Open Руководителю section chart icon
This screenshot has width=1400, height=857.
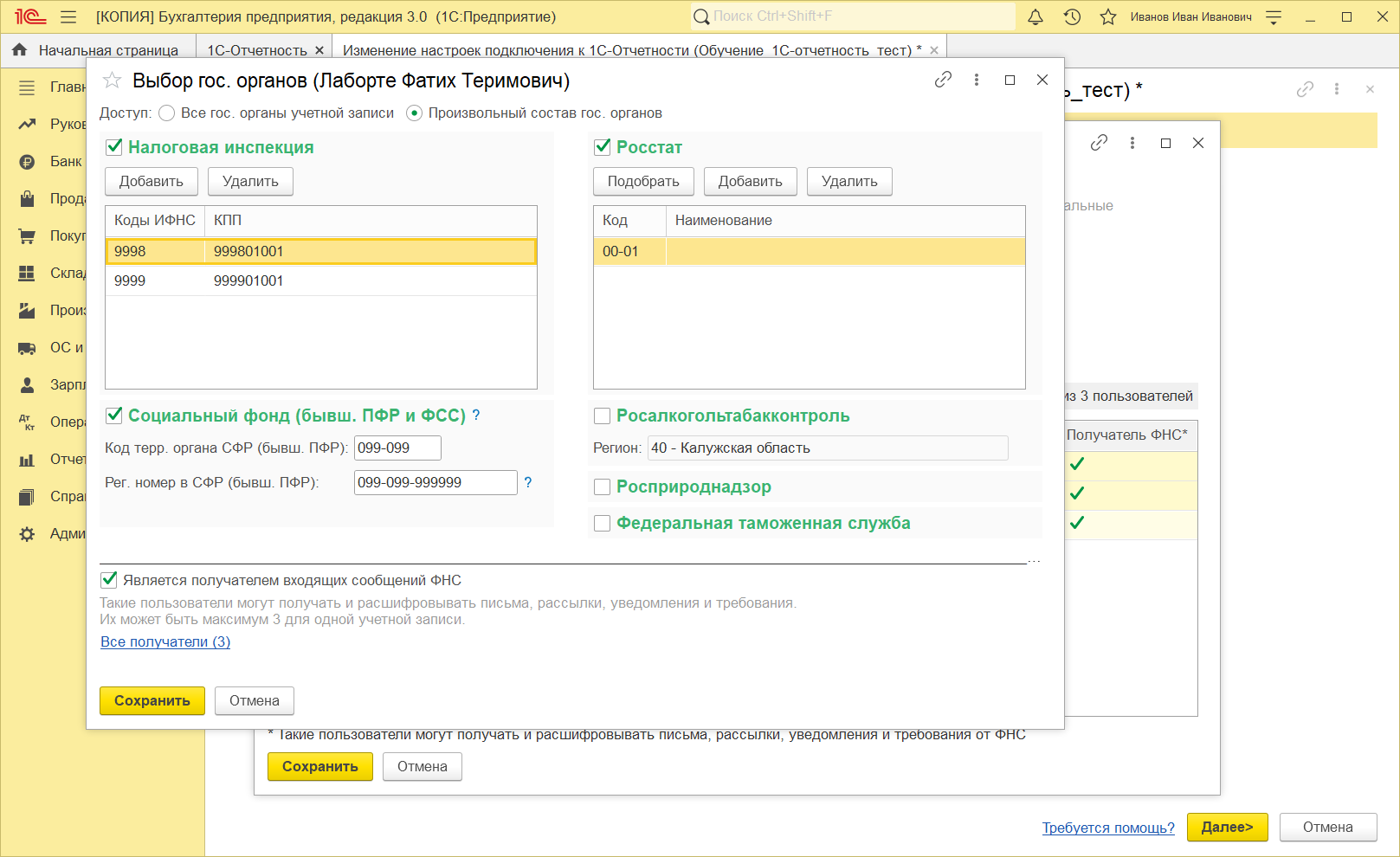[x=27, y=125]
